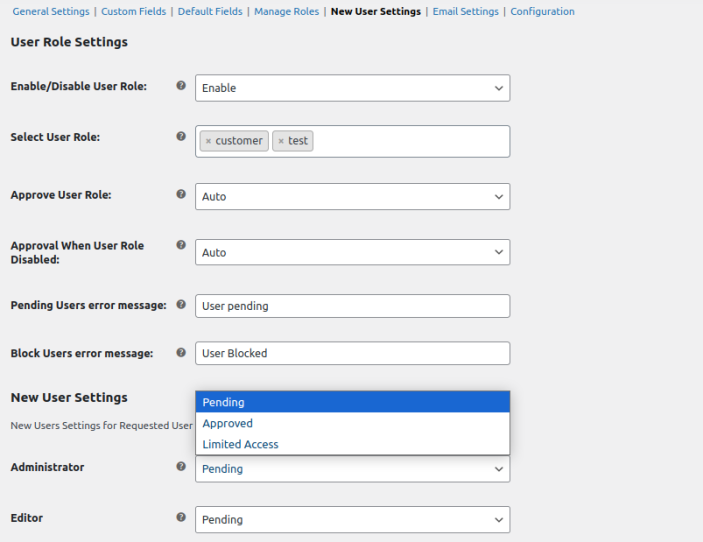Choose Approved from the open dropdown list
This screenshot has height=542, width=703.
228,423
